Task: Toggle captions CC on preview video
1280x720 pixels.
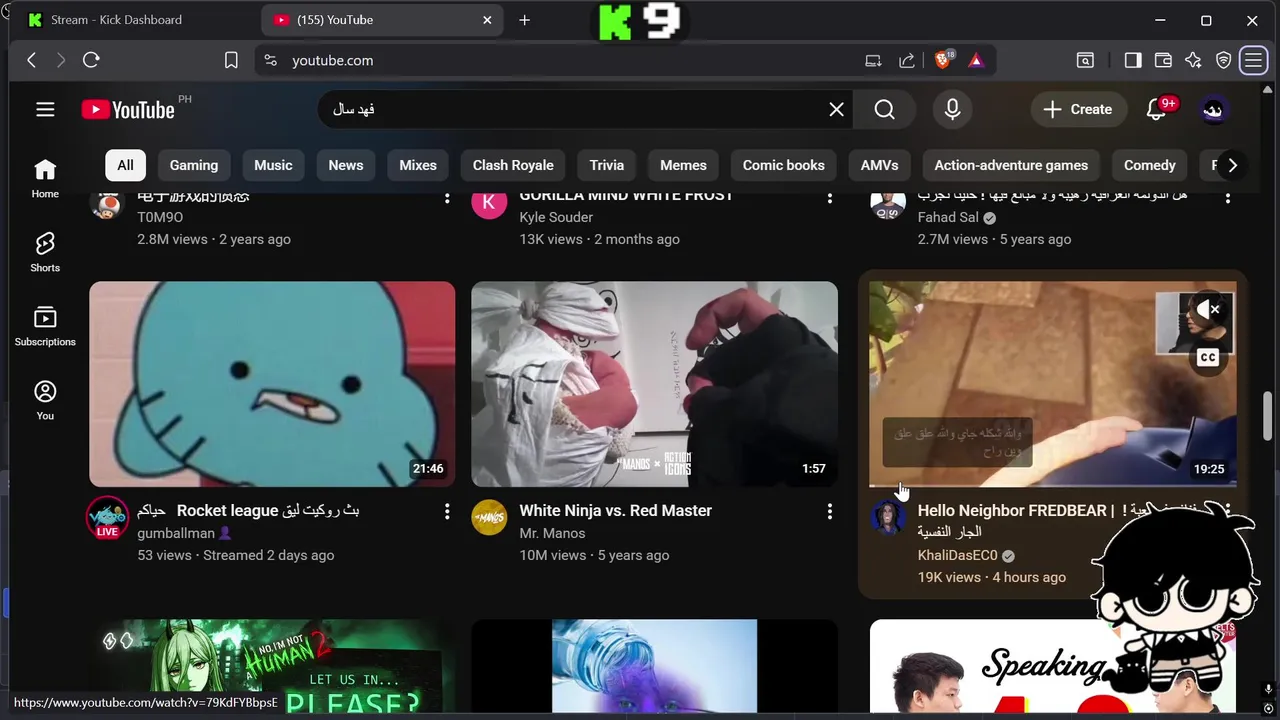Action: [1208, 357]
